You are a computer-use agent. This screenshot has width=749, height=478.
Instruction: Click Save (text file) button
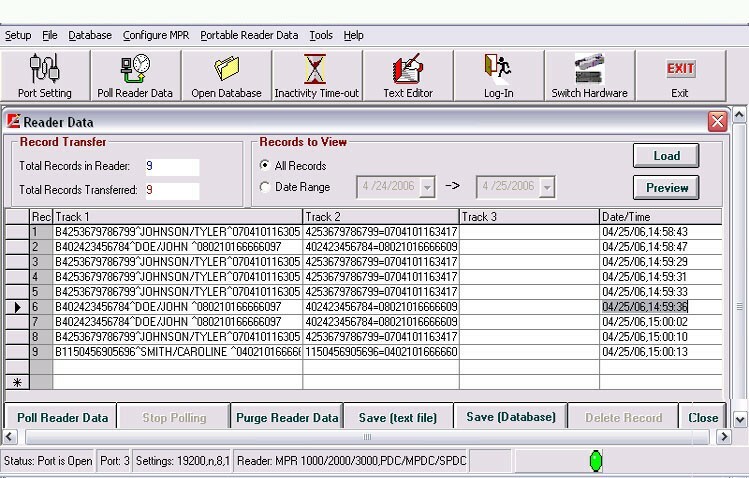coord(398,417)
